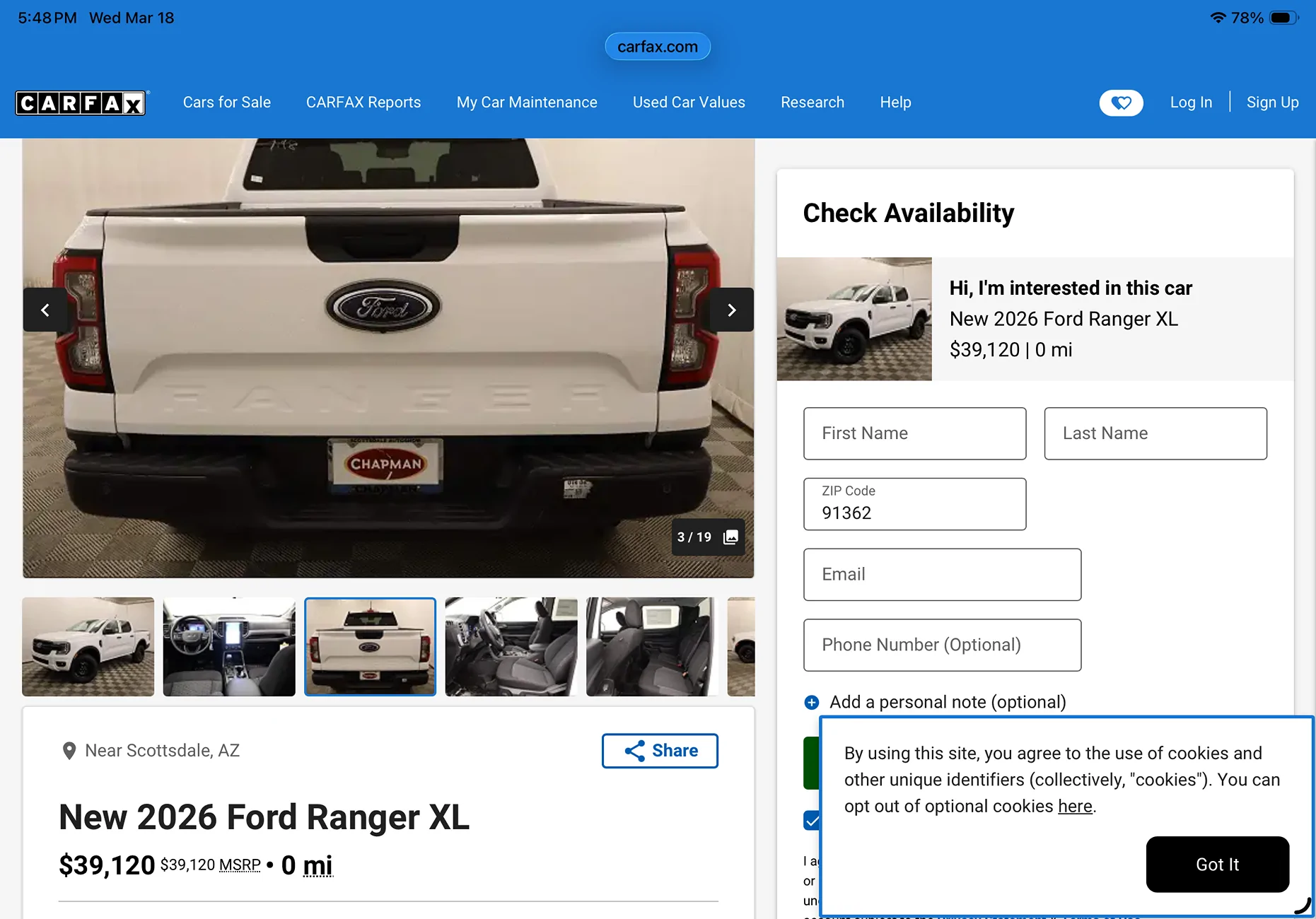Viewport: 1316px width, 919px height.
Task: Dismiss cookie notice with Got It
Action: [x=1217, y=865]
